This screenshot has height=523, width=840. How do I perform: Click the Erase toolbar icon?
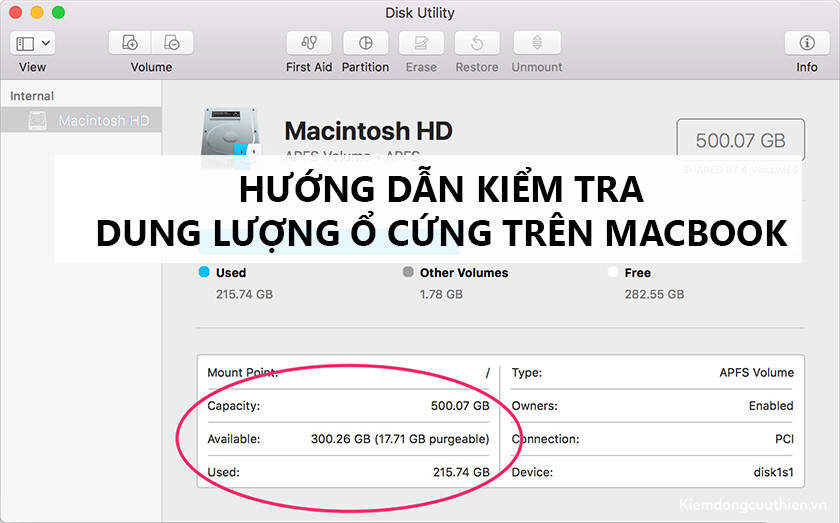(421, 43)
